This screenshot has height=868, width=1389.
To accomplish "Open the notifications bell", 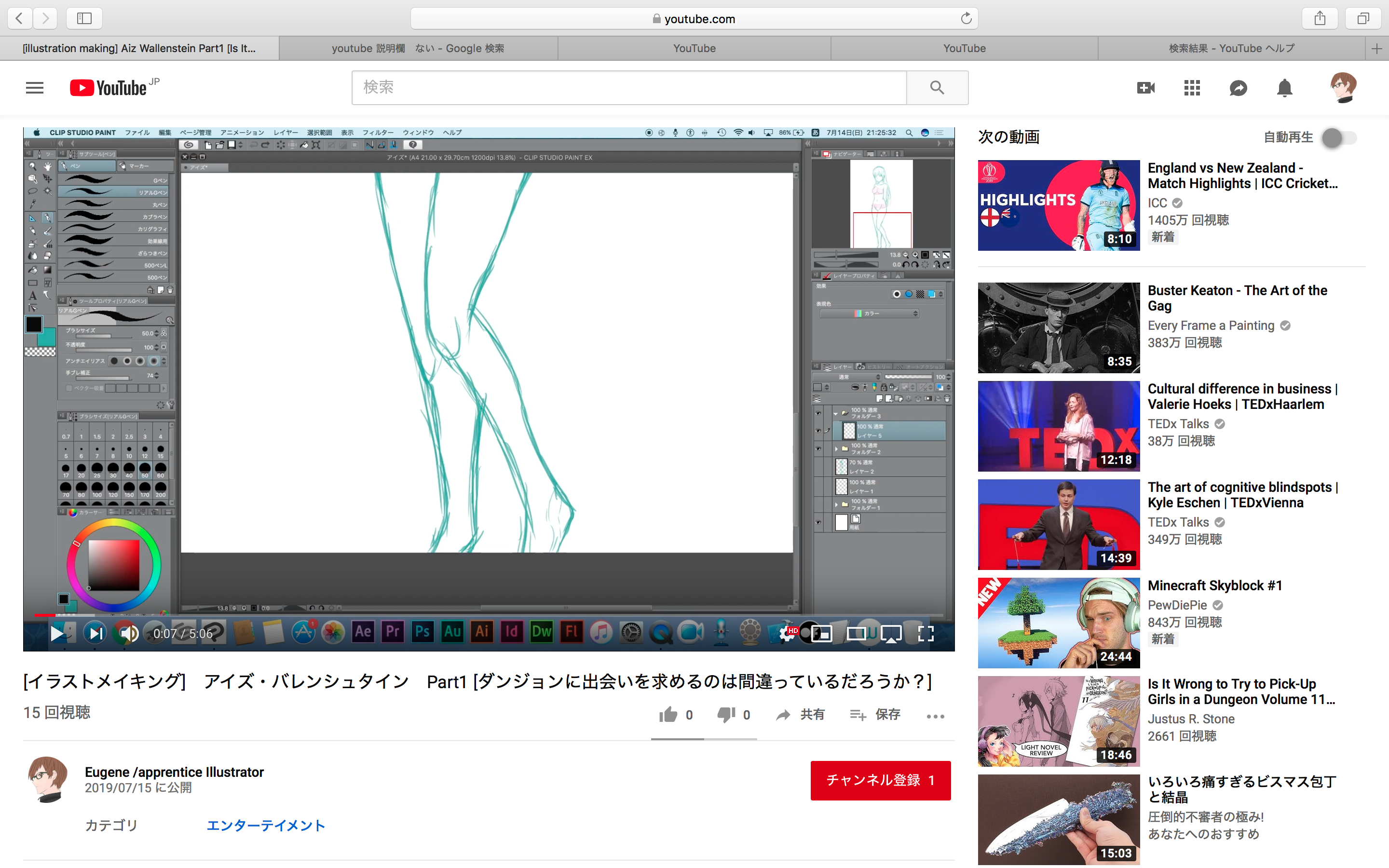I will click(x=1284, y=88).
